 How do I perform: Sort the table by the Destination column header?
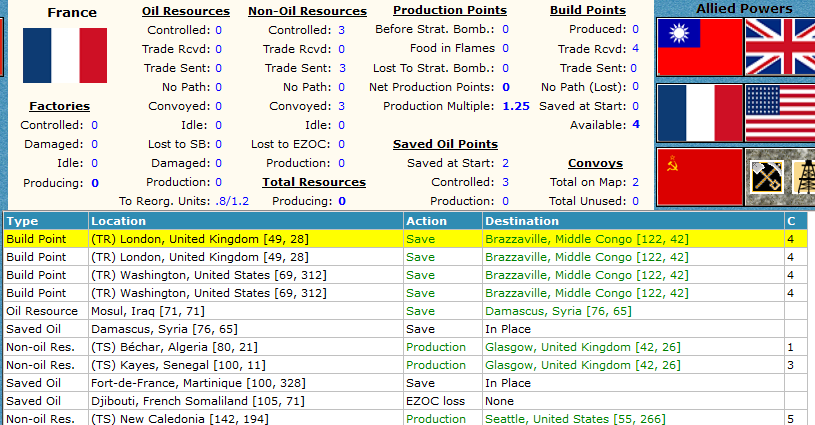point(633,221)
